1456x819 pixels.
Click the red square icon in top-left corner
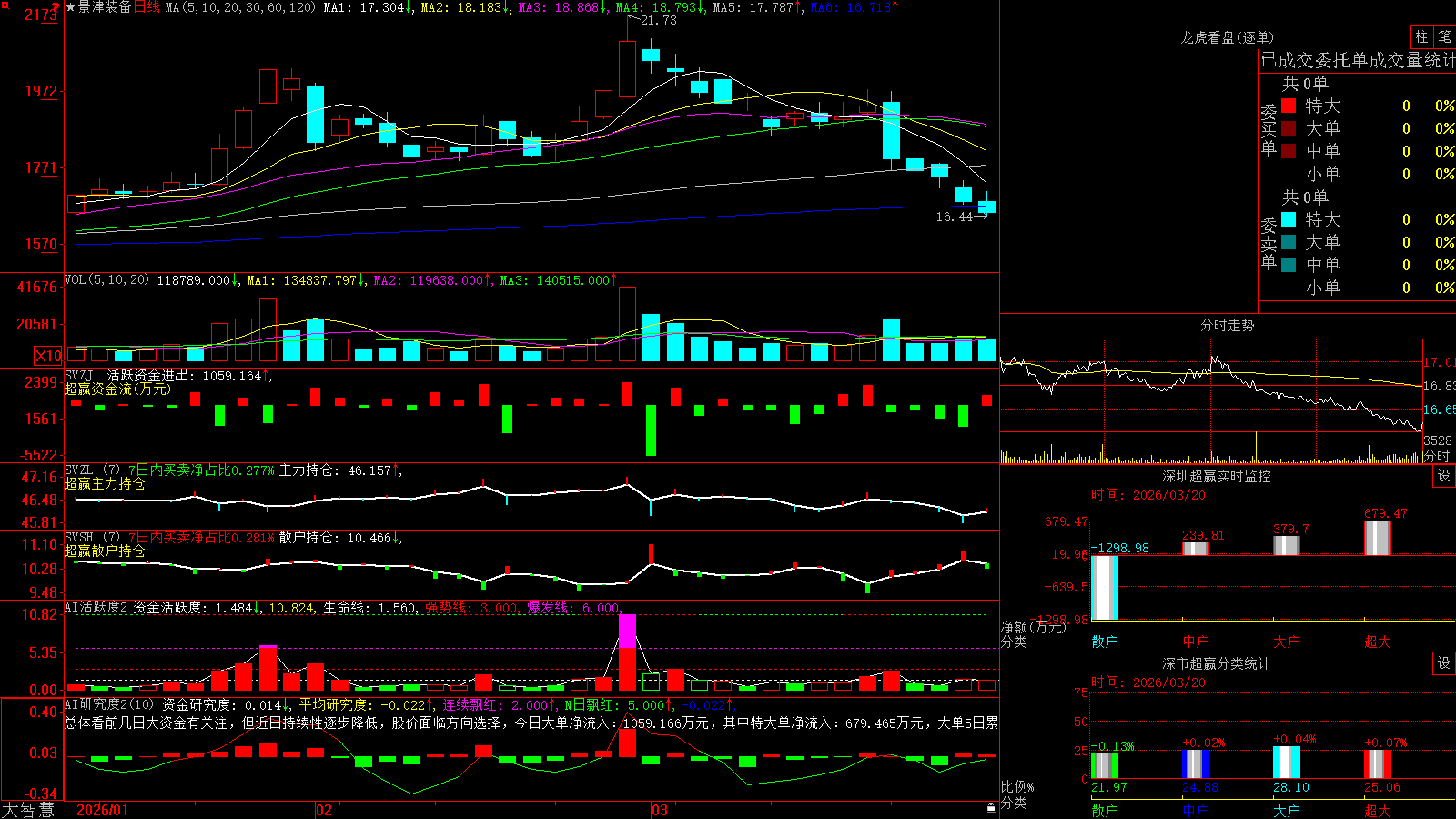coord(4,5)
